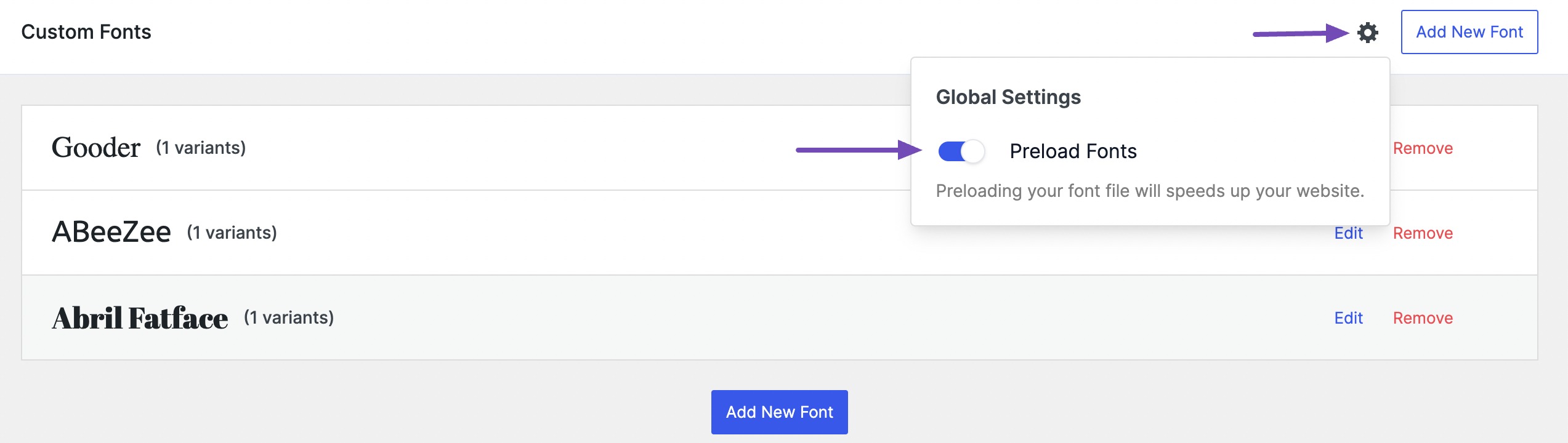Toggle the Preload Fonts switch
The width and height of the screenshot is (1568, 443).
pos(961,151)
